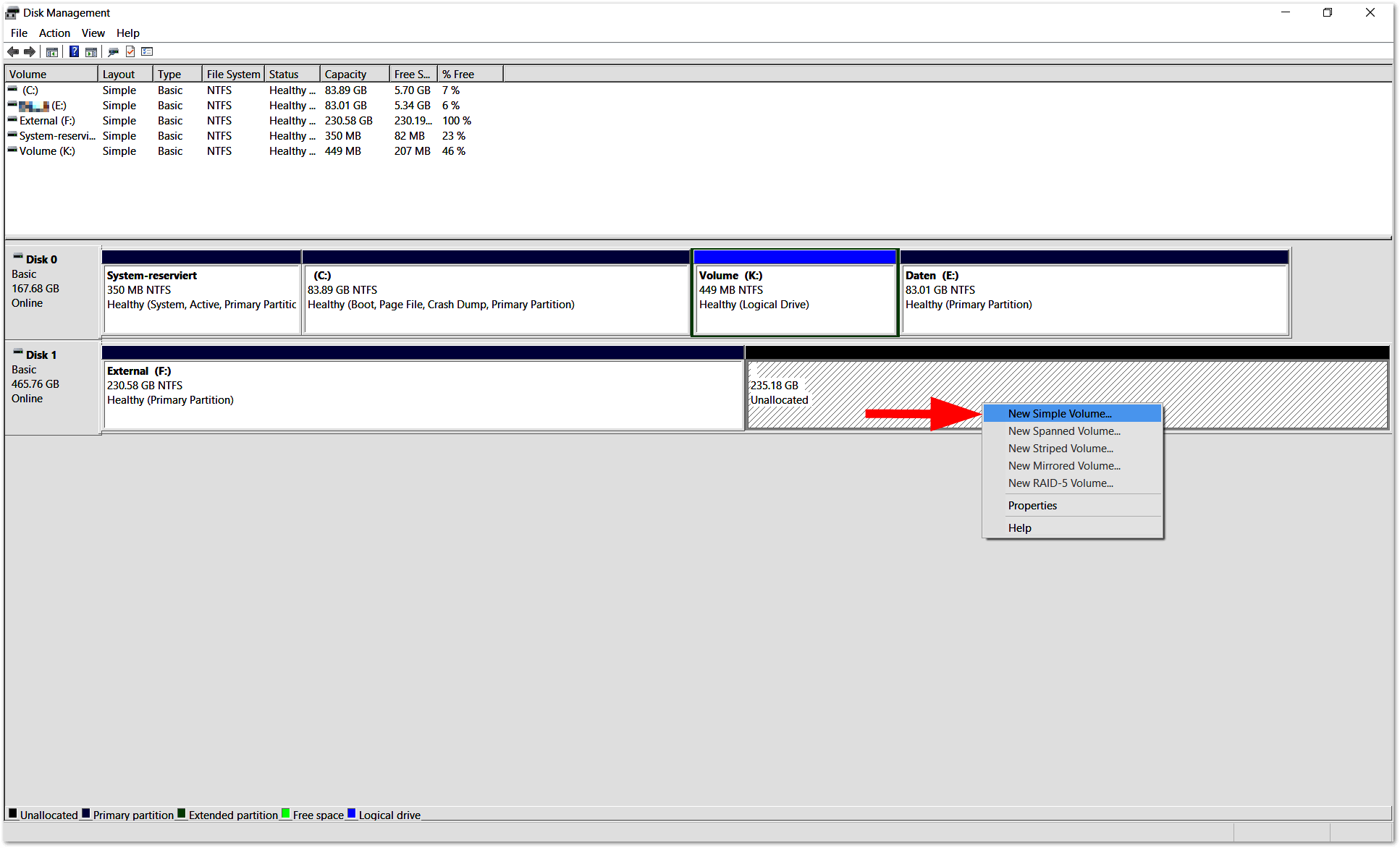Toggle the Show/Hide Console Tree toolbar icon
Viewport: 1400px width, 848px height.
[x=52, y=51]
